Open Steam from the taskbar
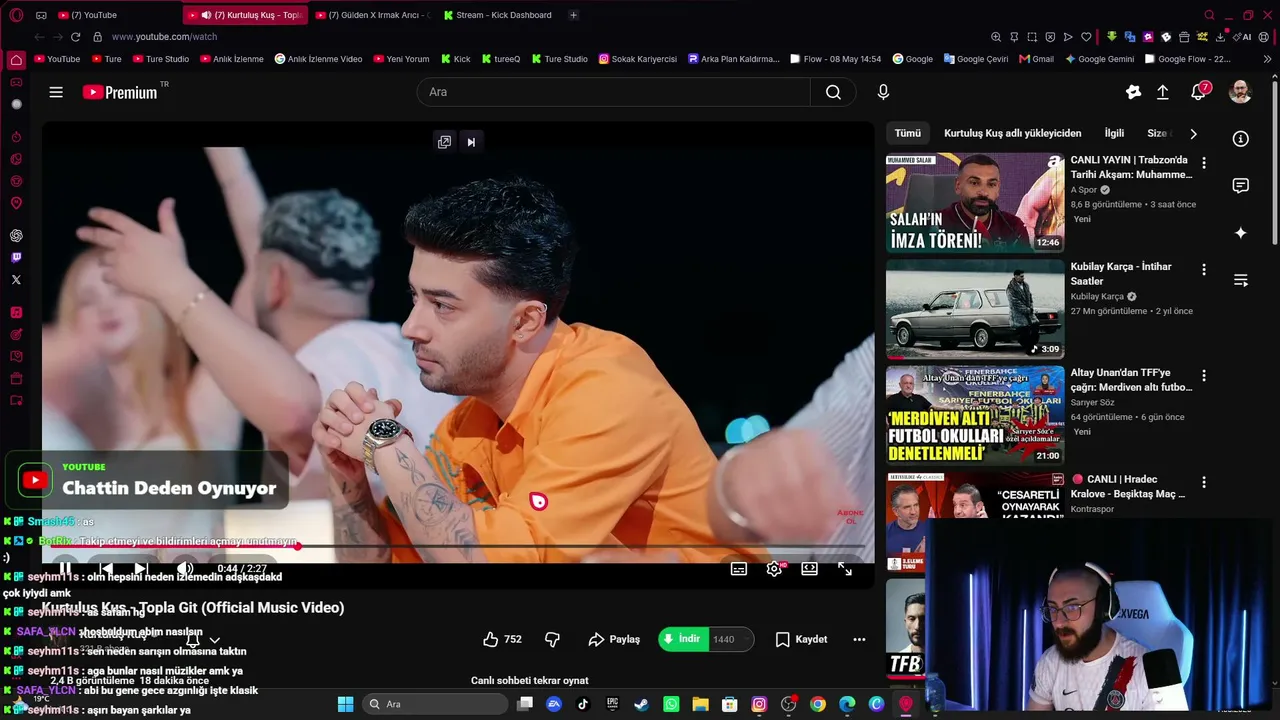 (x=641, y=704)
